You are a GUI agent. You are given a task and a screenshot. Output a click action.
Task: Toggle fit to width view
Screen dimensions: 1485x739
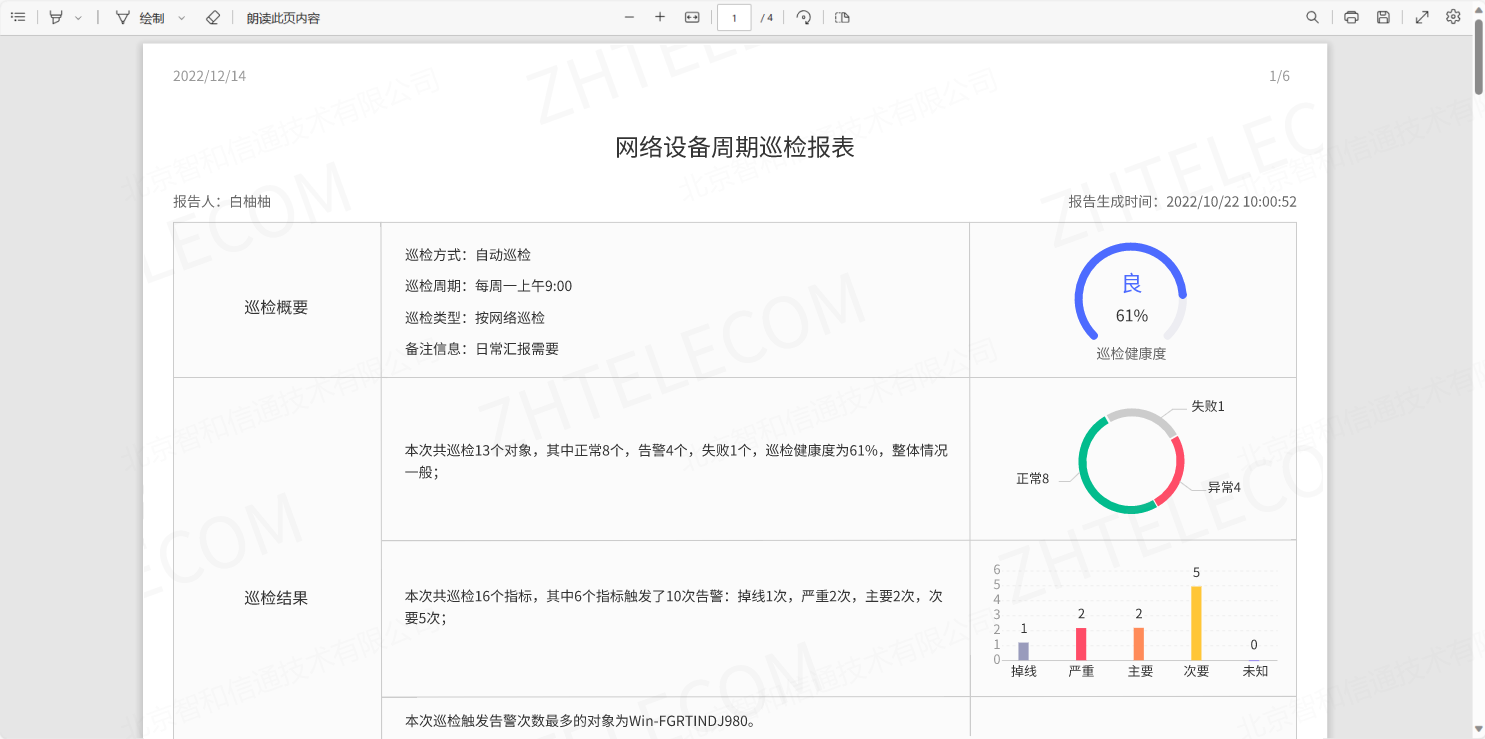[x=692, y=17]
